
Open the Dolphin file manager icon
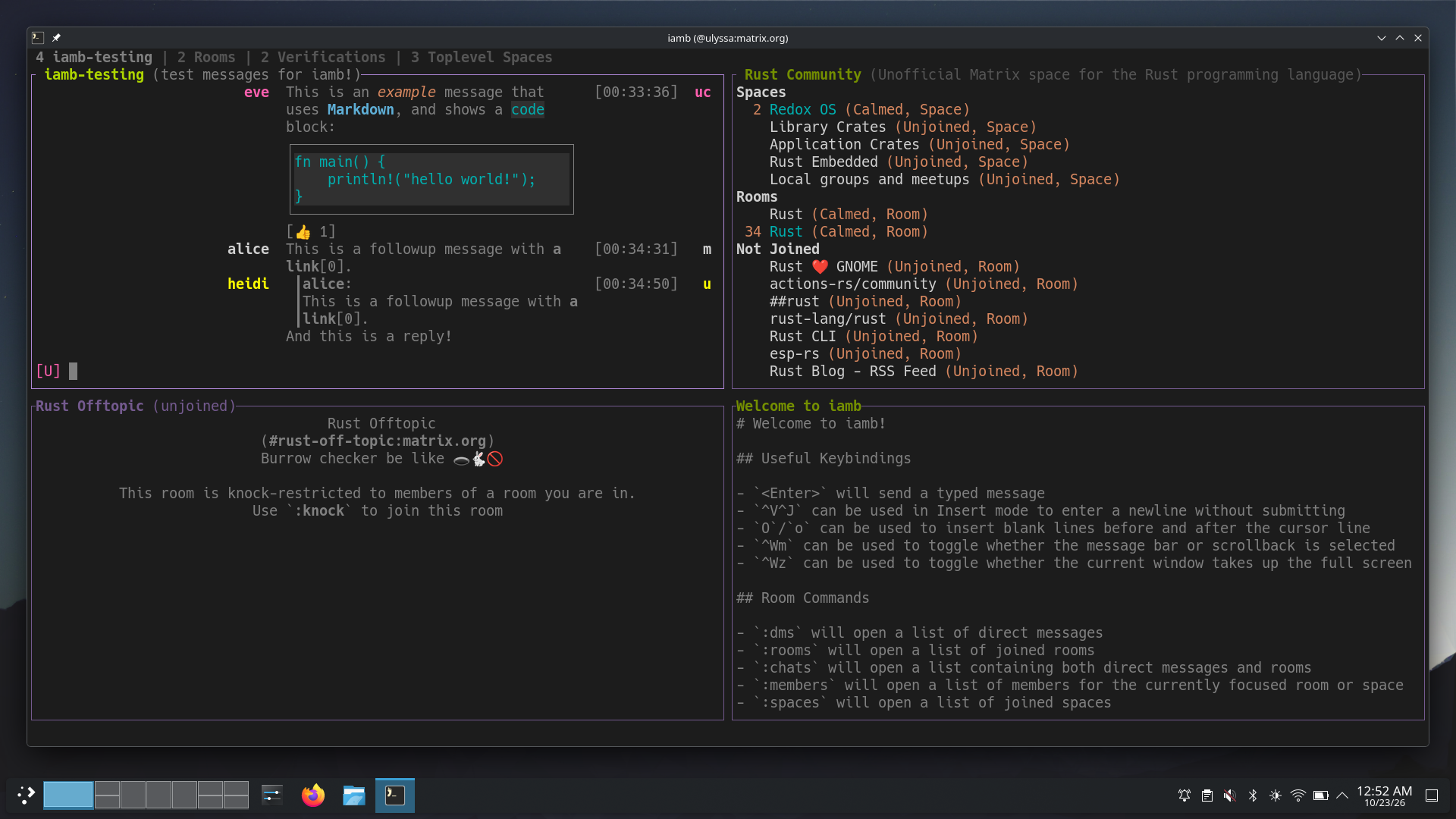[x=353, y=795]
